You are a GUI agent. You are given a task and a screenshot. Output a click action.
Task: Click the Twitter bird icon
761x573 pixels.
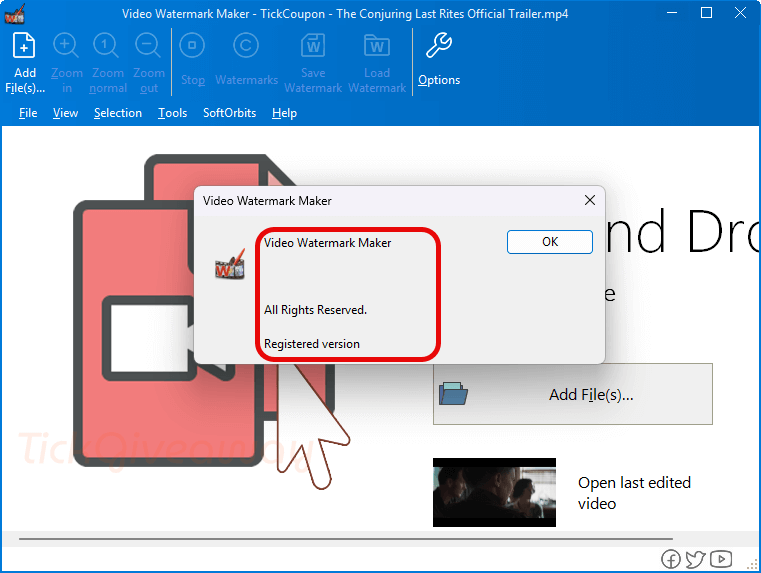coord(695,559)
